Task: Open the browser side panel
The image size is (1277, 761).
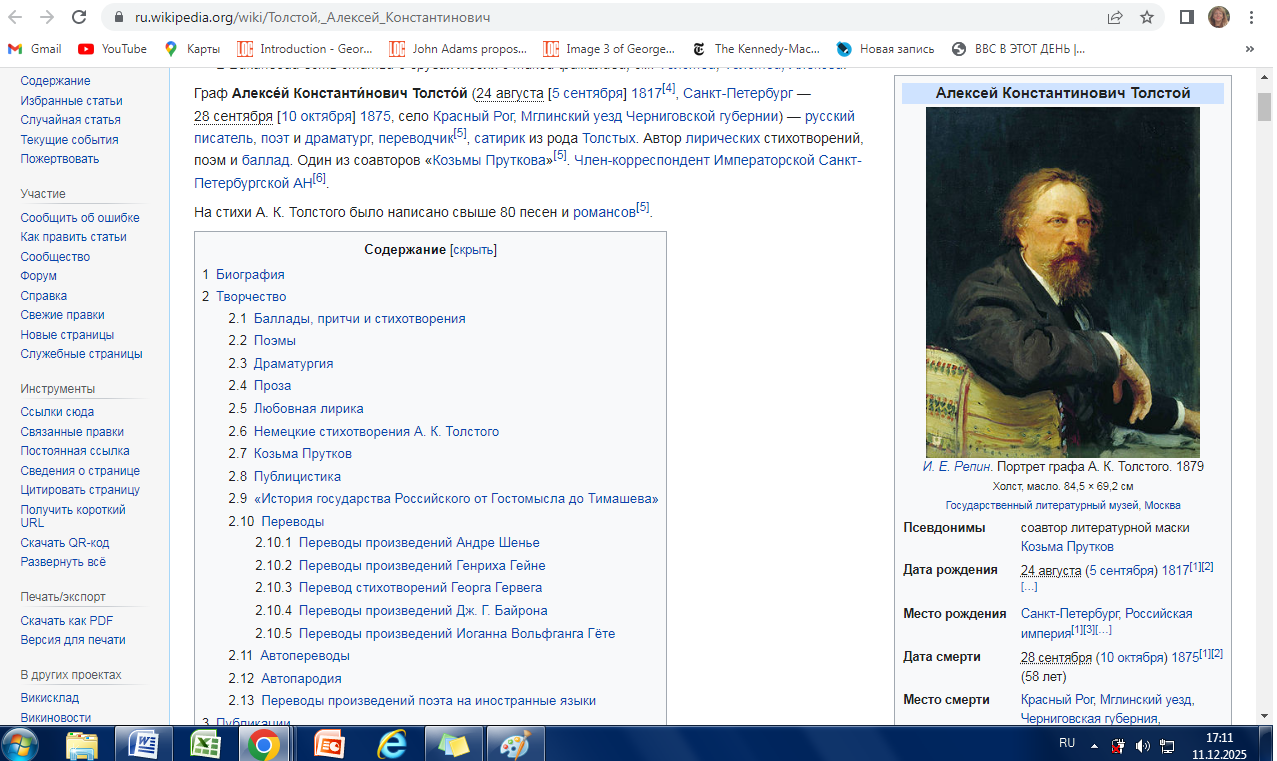Action: 1187,17
